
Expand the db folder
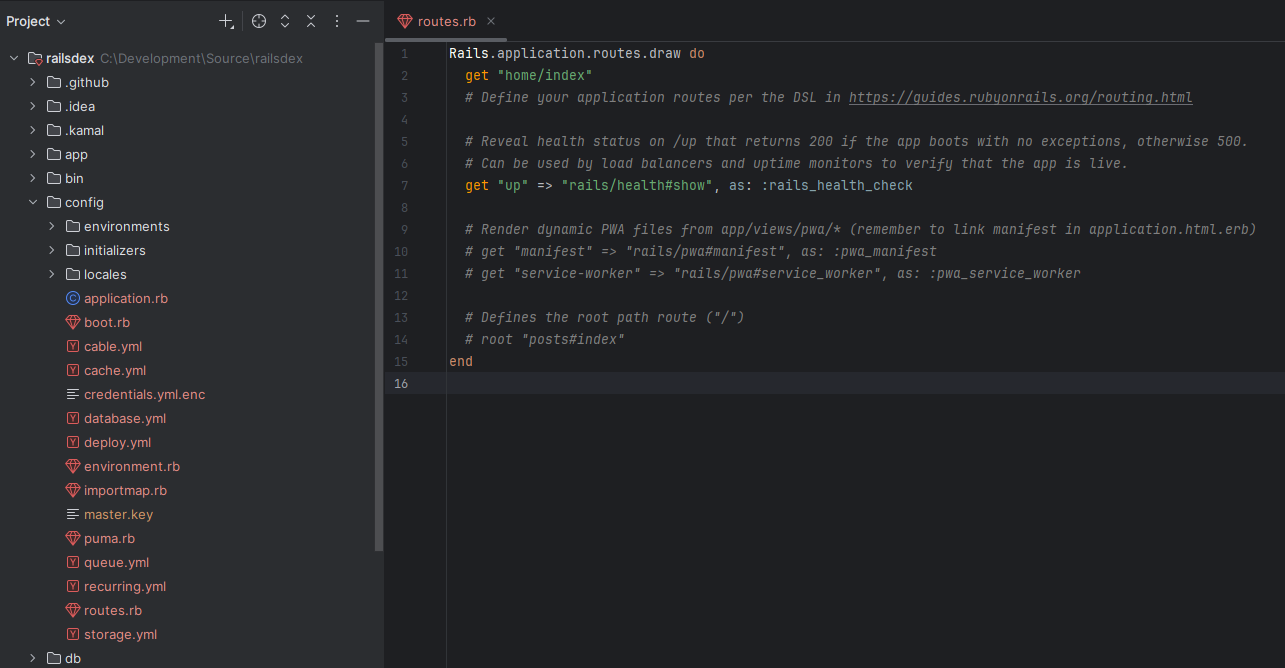click(33, 658)
